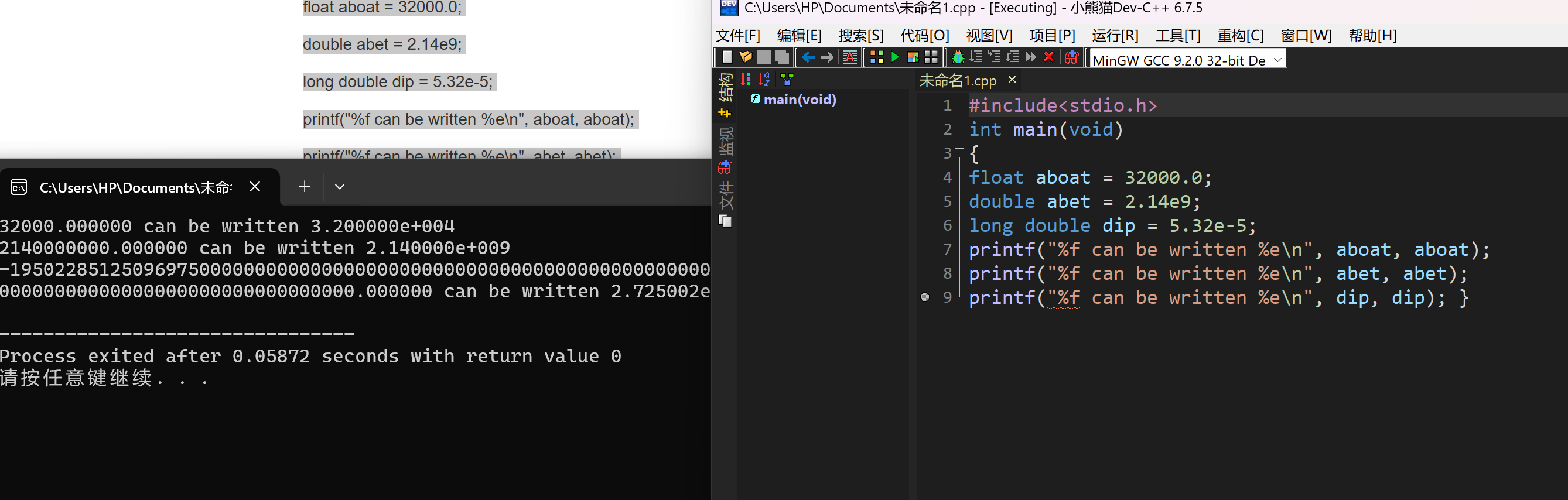The image size is (1568, 500).
Task: Click the debug Step Into icon
Action: pos(995,57)
